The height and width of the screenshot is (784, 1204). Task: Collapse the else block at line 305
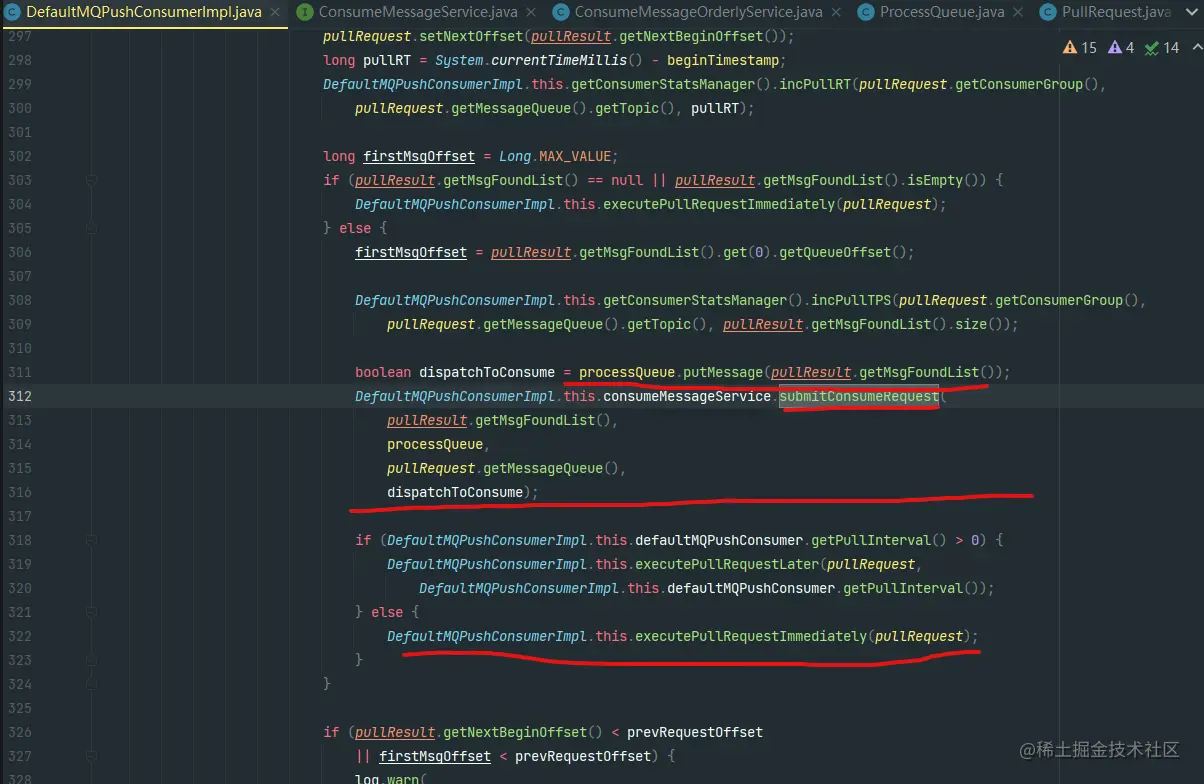tap(91, 228)
